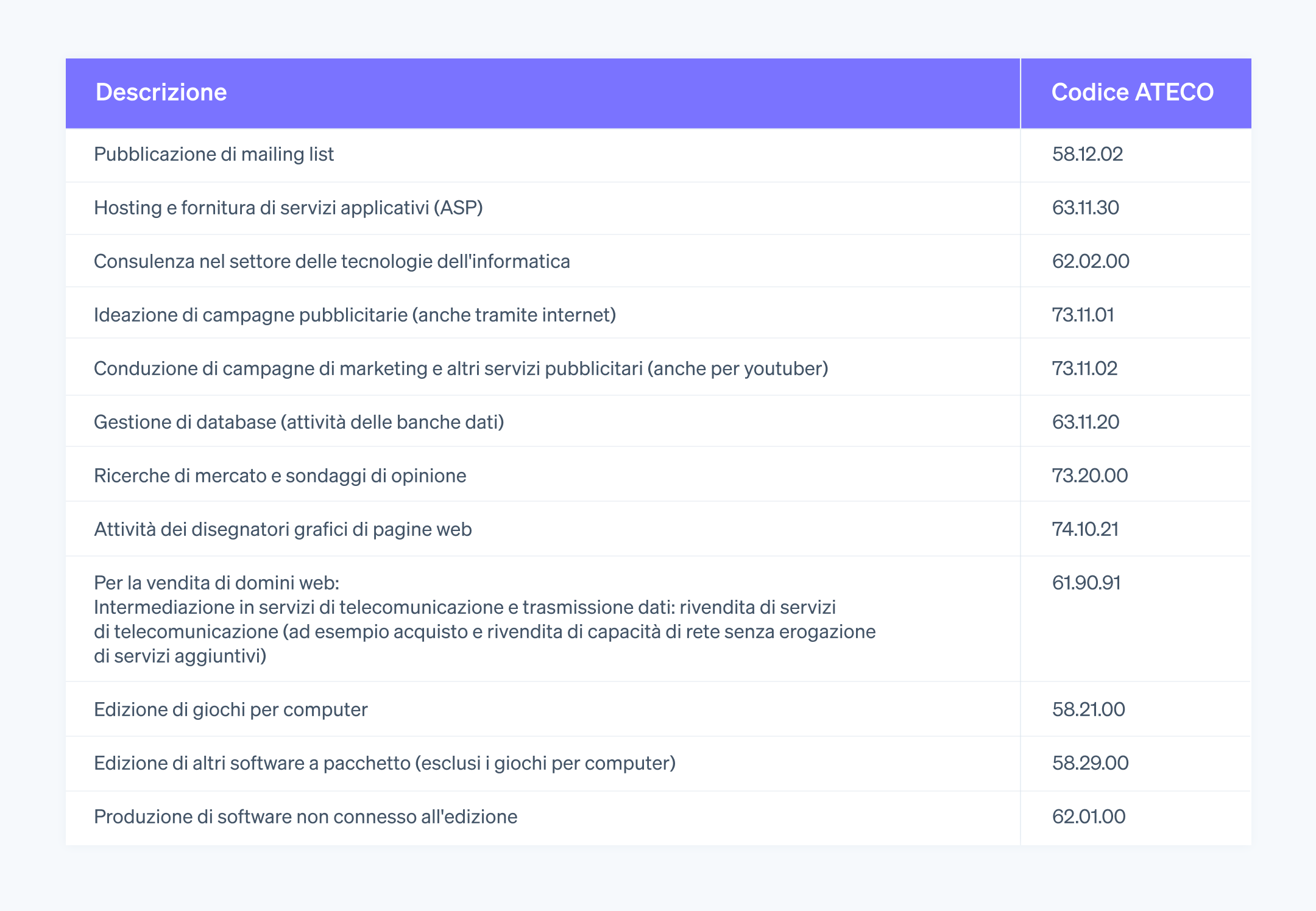Click ATECO code 74.10.21
This screenshot has height=911, width=1316.
[x=1085, y=529]
